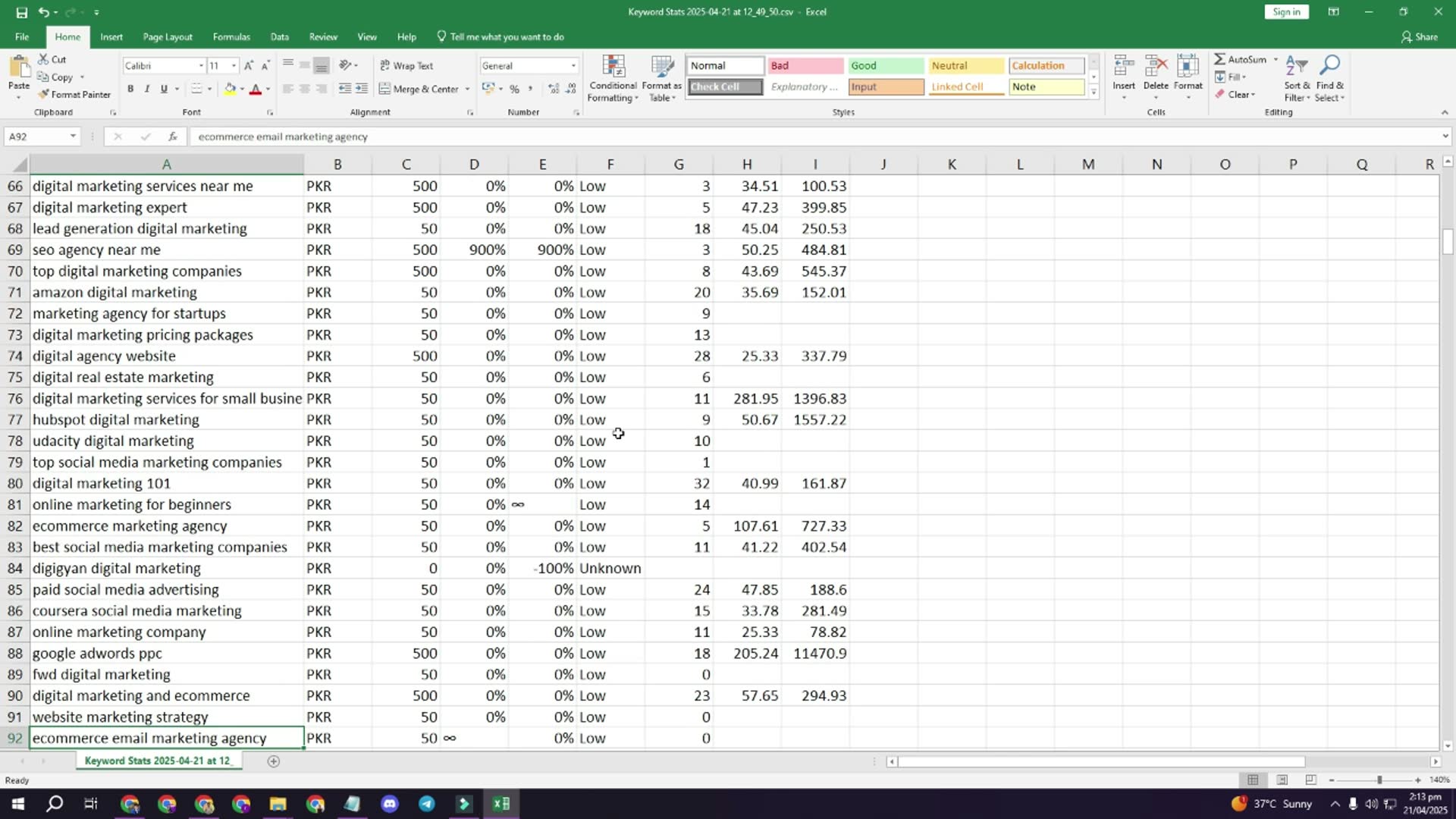
Task: Apply Percent Style number format
Action: [514, 89]
